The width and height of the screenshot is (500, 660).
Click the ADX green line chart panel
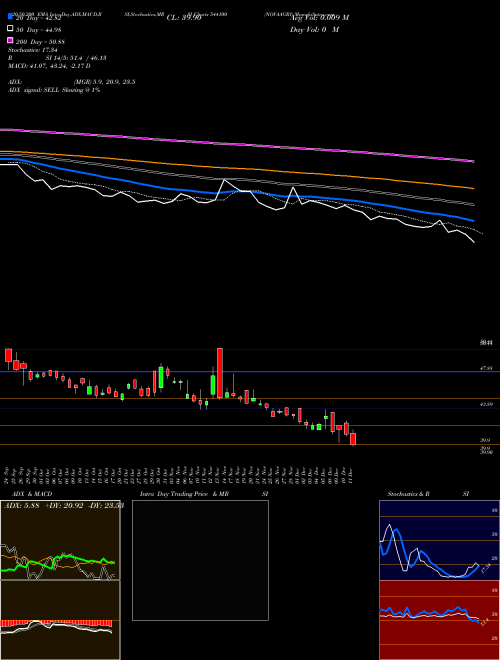[x=60, y=540]
